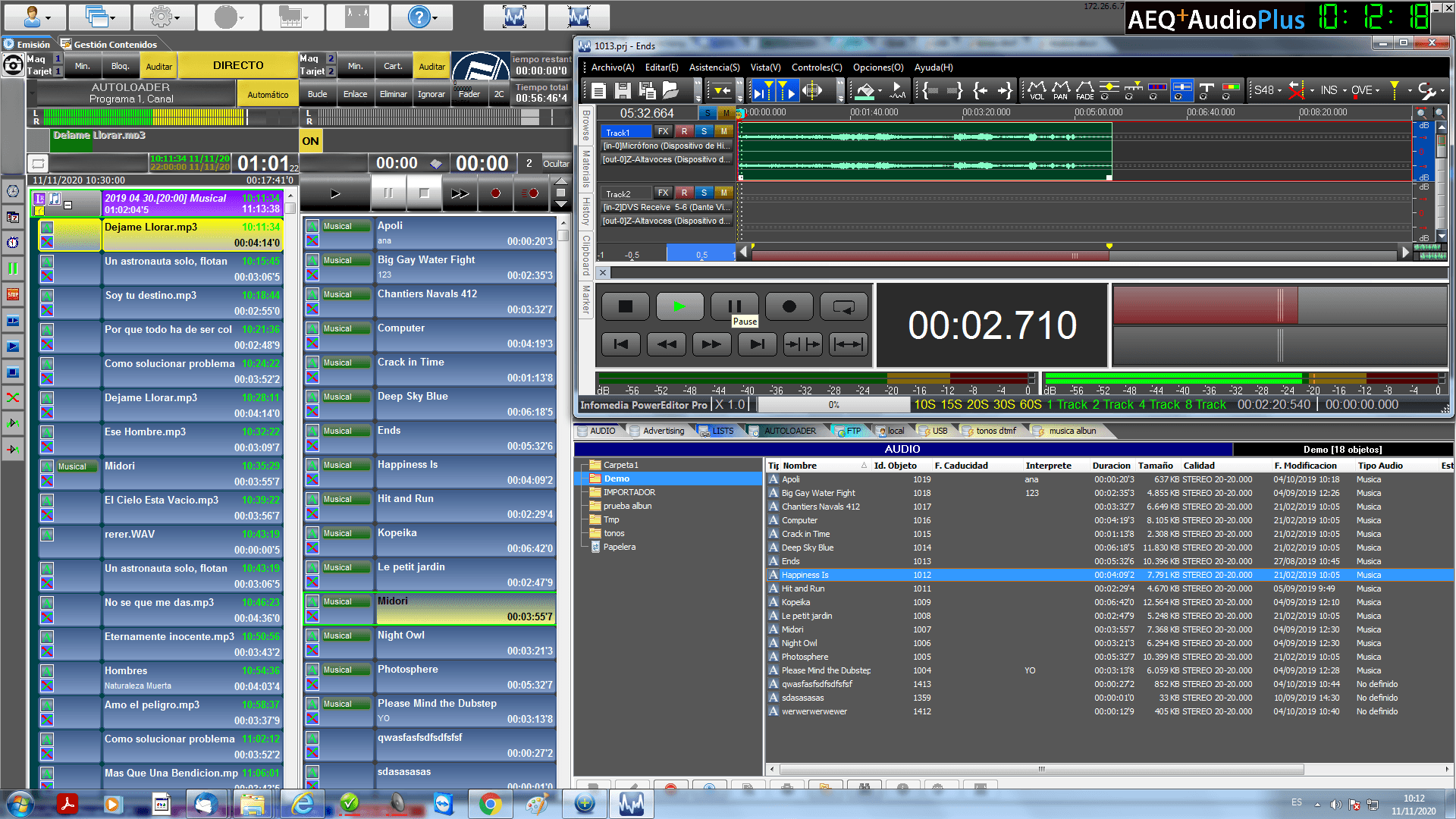
Task: Open Google Chrome from the taskbar
Action: (x=490, y=803)
